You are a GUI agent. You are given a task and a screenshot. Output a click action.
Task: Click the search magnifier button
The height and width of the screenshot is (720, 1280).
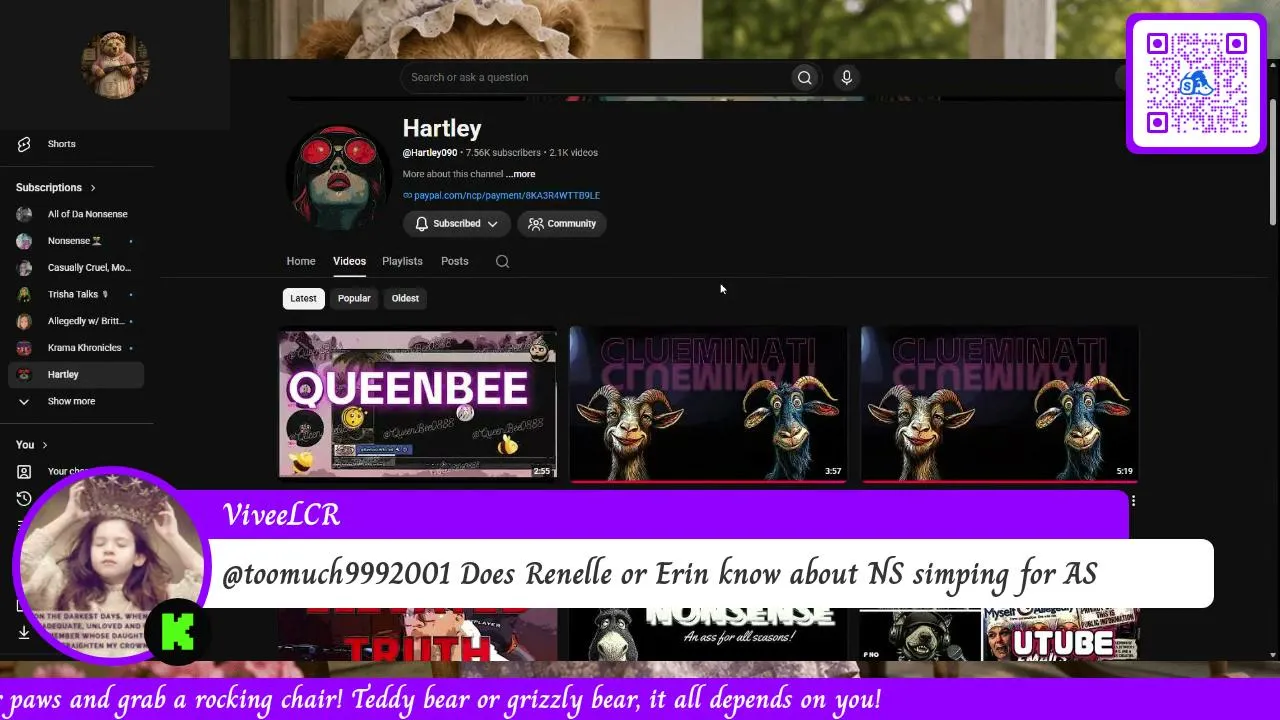point(804,77)
